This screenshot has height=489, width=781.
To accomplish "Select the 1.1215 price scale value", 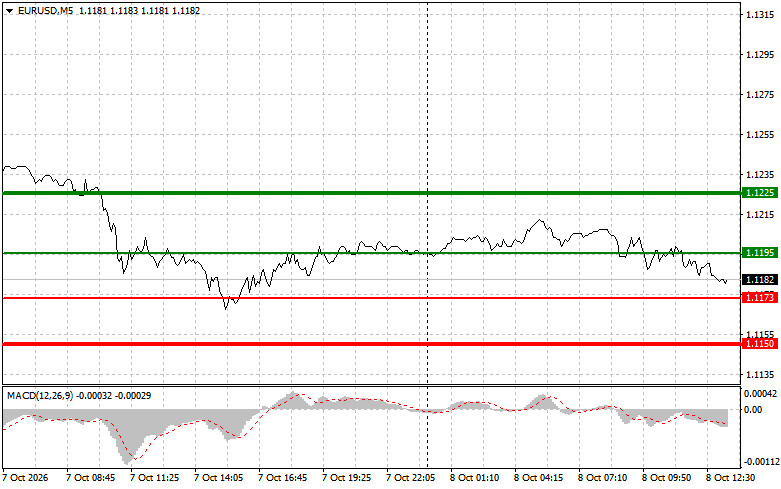I will click(760, 215).
